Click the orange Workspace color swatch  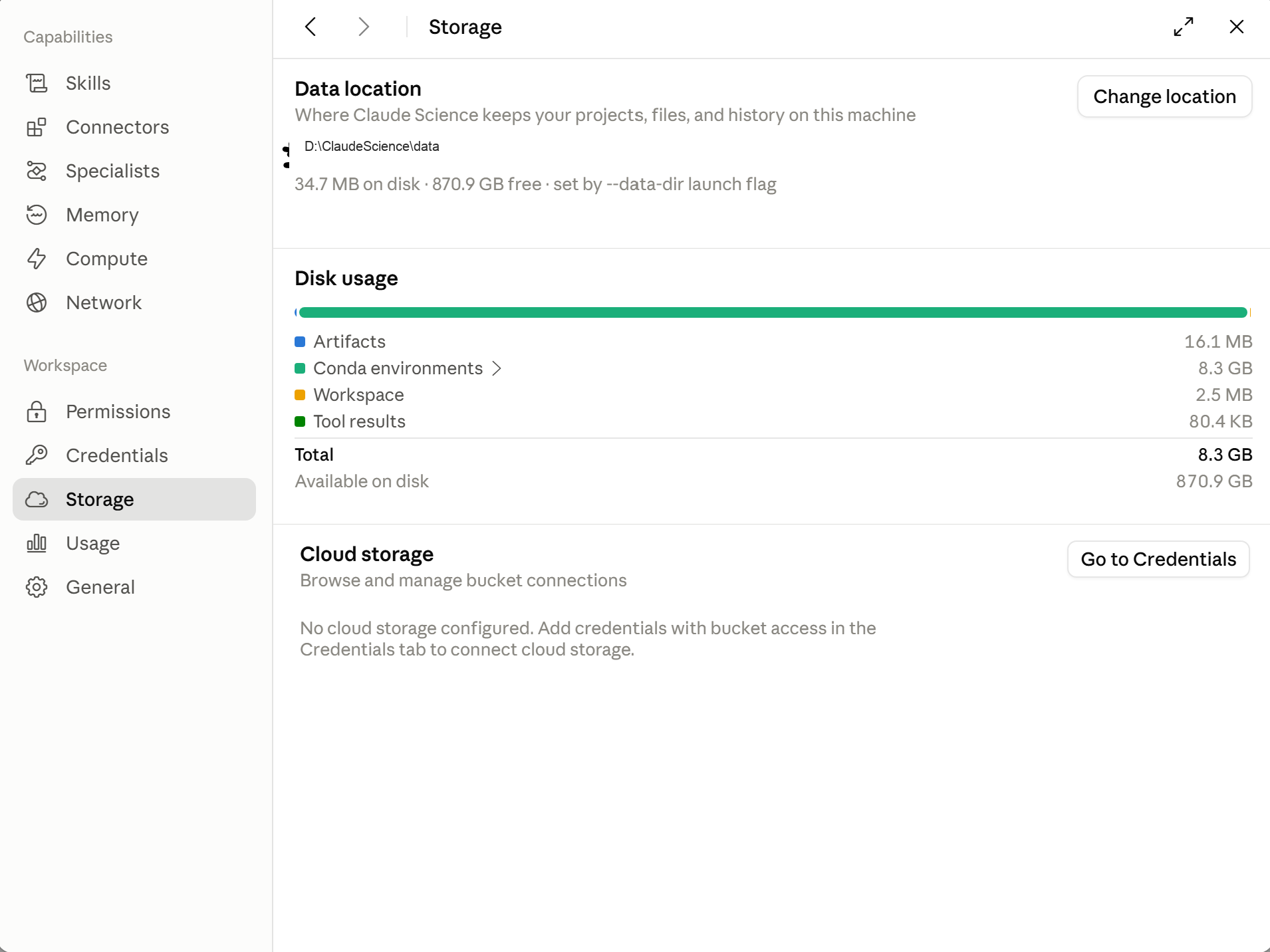click(300, 395)
